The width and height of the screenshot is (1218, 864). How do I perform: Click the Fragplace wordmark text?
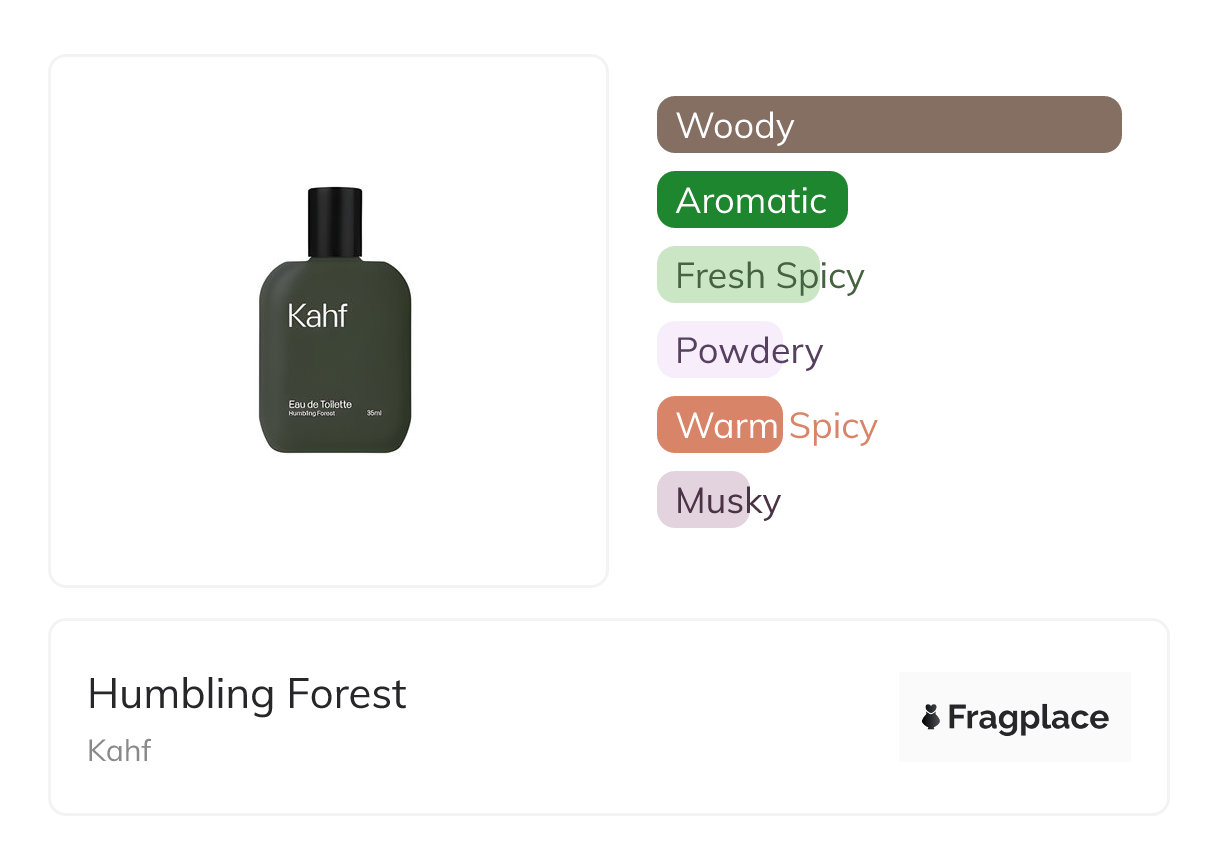pyautogui.click(x=1028, y=717)
